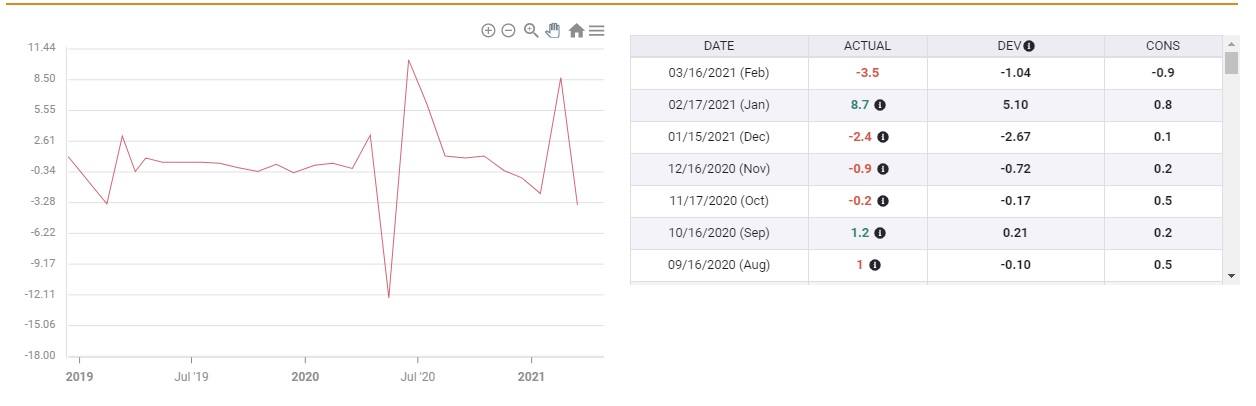Click info icon beside August actual value
Viewport: 1256px width, 406px height.
click(x=875, y=265)
